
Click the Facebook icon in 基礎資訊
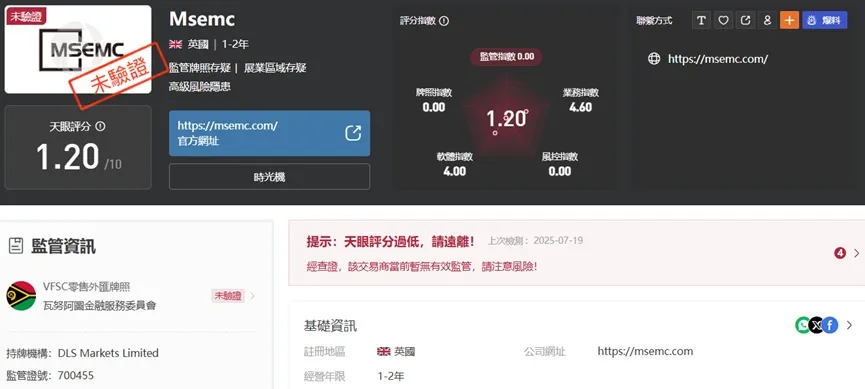pos(830,325)
